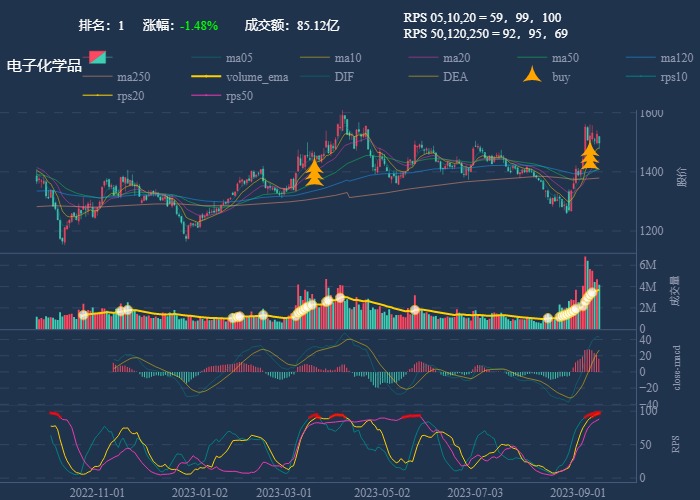The height and width of the screenshot is (500, 700).
Task: Click the rps20 yellow legend line icon
Action: (97, 96)
